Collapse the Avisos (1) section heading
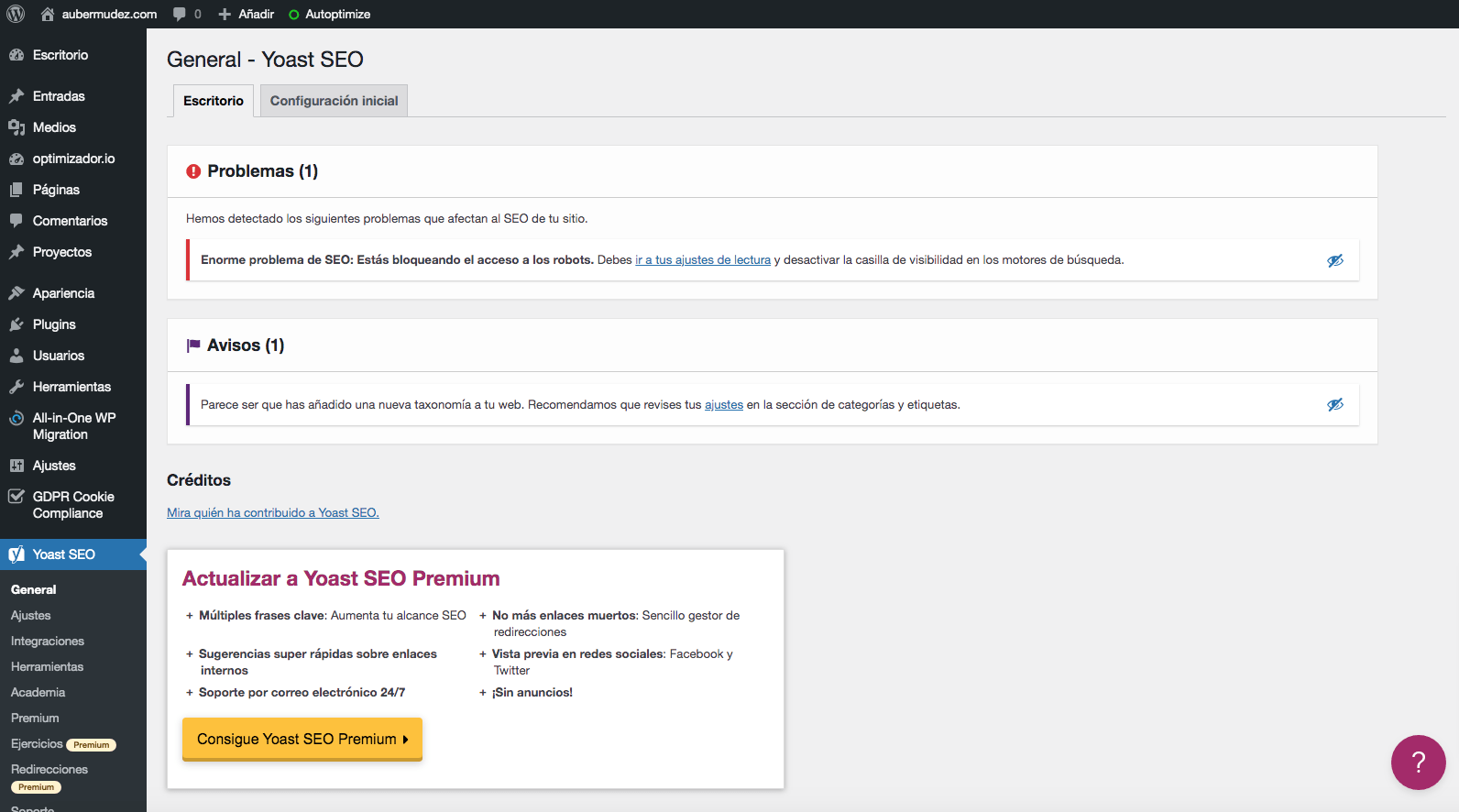1459x812 pixels. (246, 346)
